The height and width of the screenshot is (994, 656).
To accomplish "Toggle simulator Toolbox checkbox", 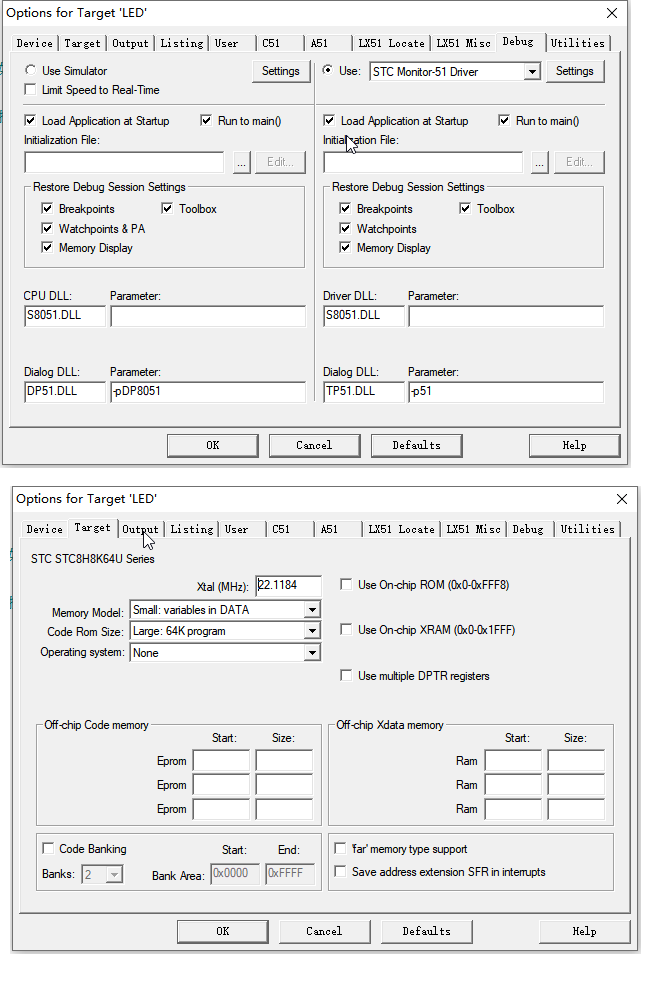I will pyautogui.click(x=167, y=208).
